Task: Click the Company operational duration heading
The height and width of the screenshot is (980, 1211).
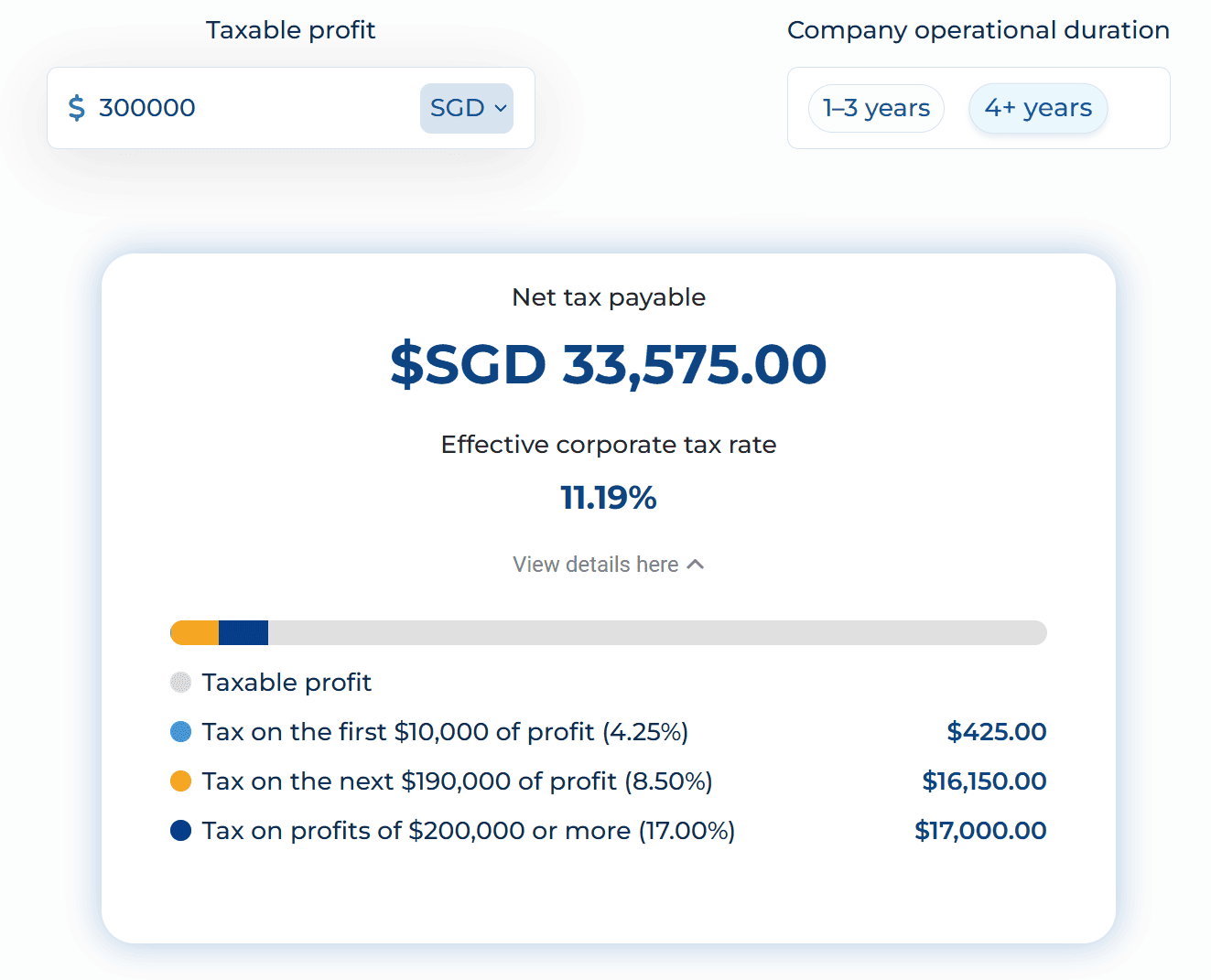Action: click(978, 29)
